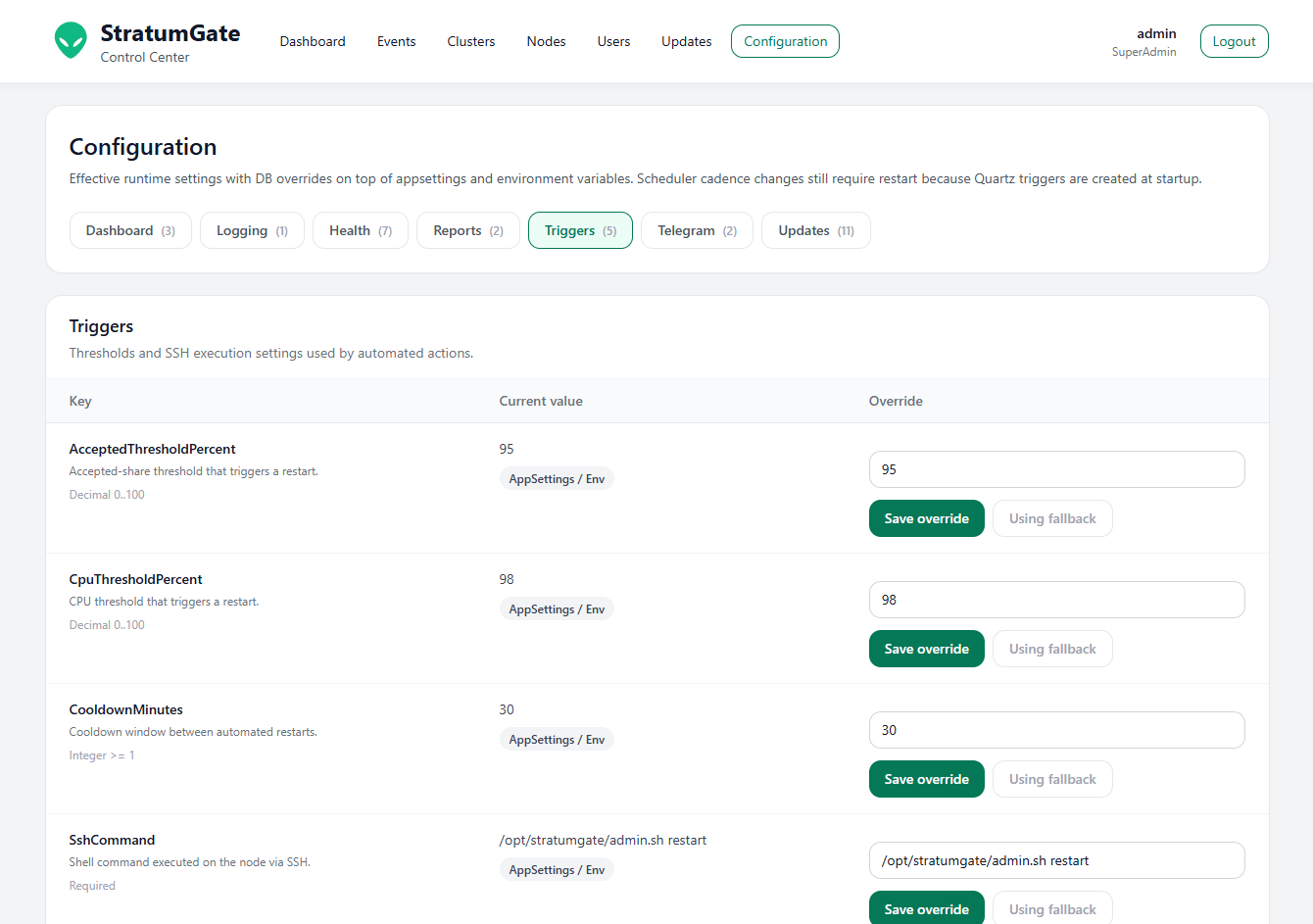Click Using fallback button for CooldownMinutes

click(x=1052, y=779)
